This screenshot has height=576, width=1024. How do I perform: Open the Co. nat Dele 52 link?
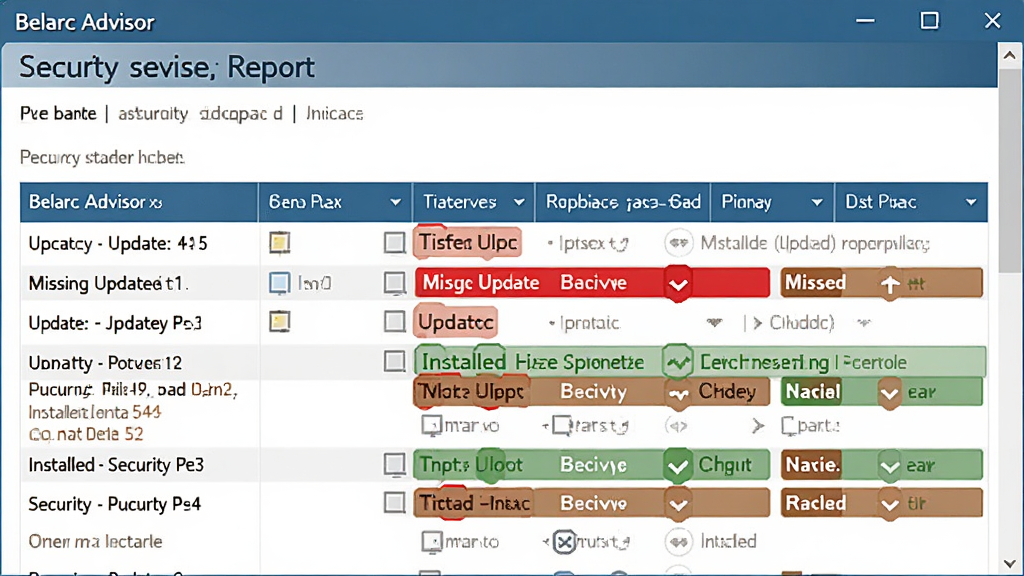(x=86, y=434)
